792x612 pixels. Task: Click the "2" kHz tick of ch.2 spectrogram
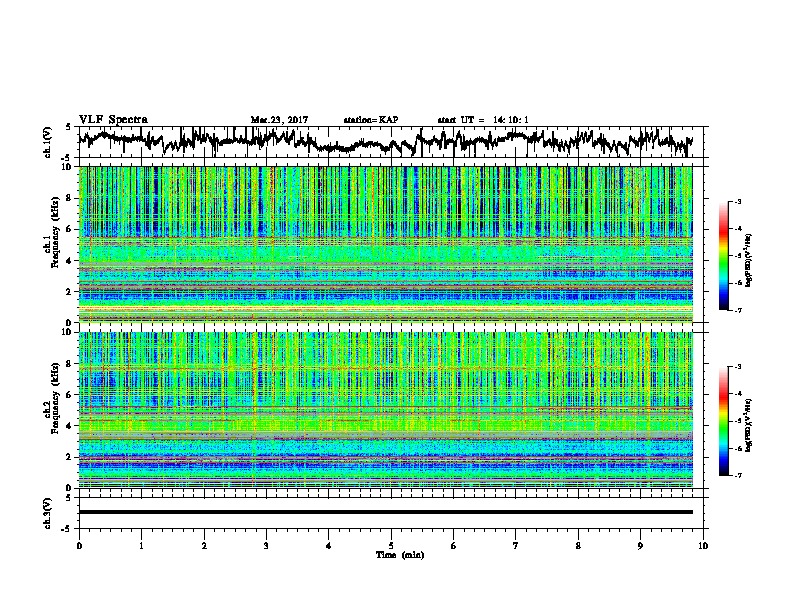coord(70,457)
